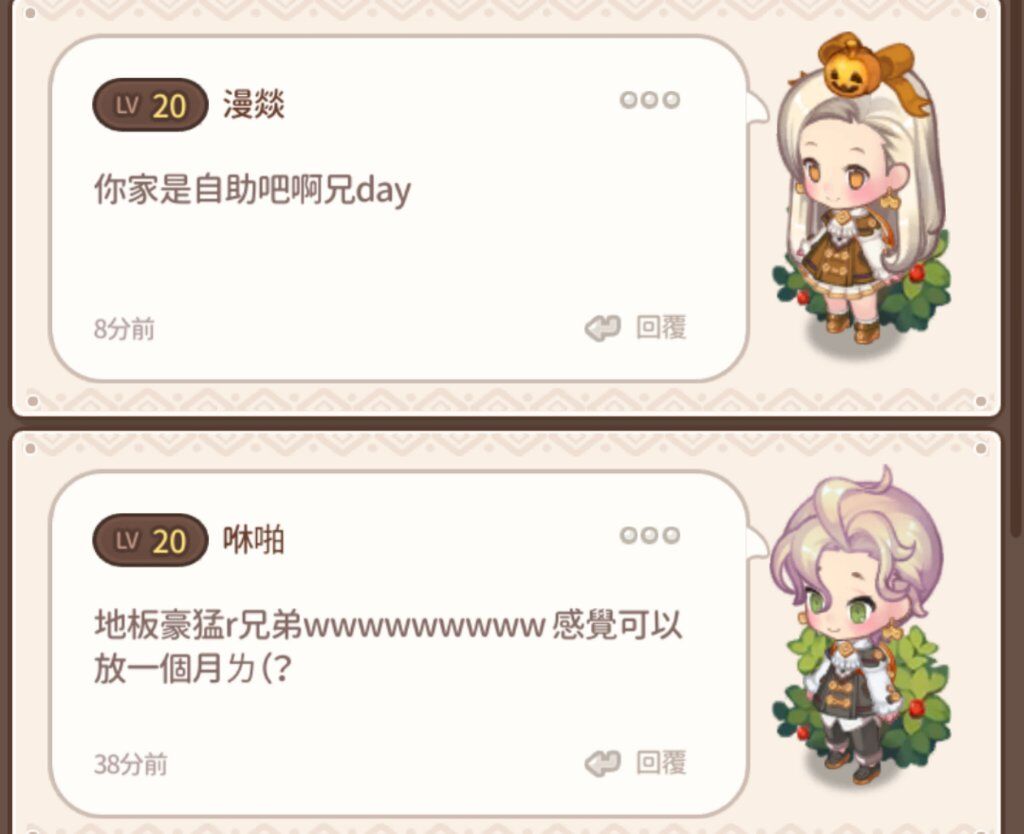Click the 8分前 timestamp
This screenshot has width=1024, height=834.
(124, 329)
